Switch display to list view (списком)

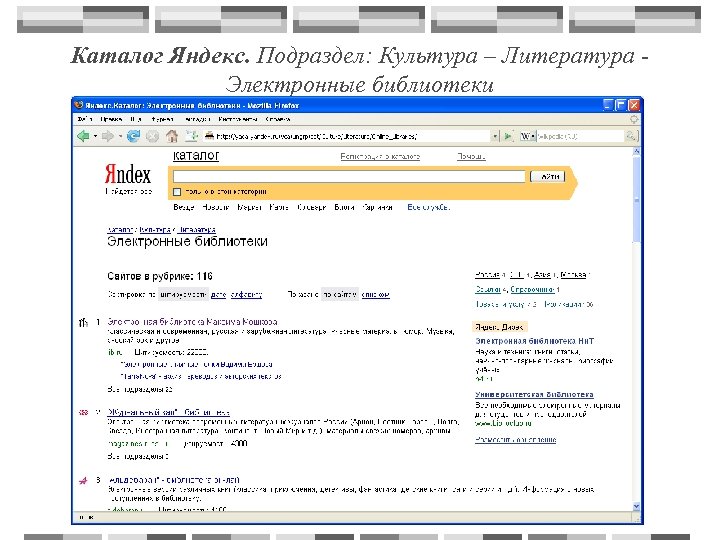376,295
